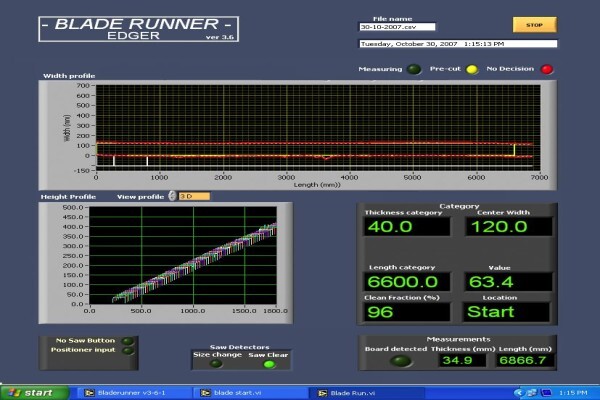This screenshot has width=600, height=400.
Task: Click the system tray display icon
Action: click(546, 393)
